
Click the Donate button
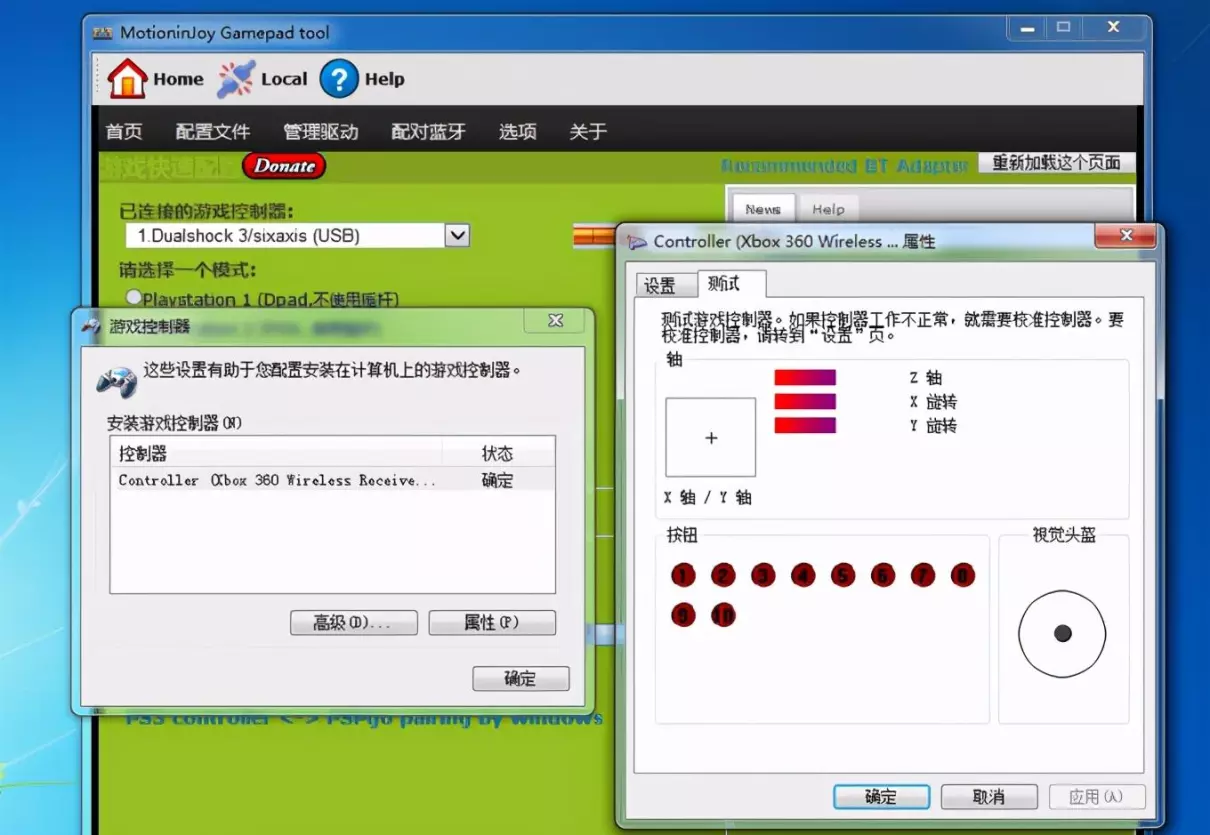point(284,166)
